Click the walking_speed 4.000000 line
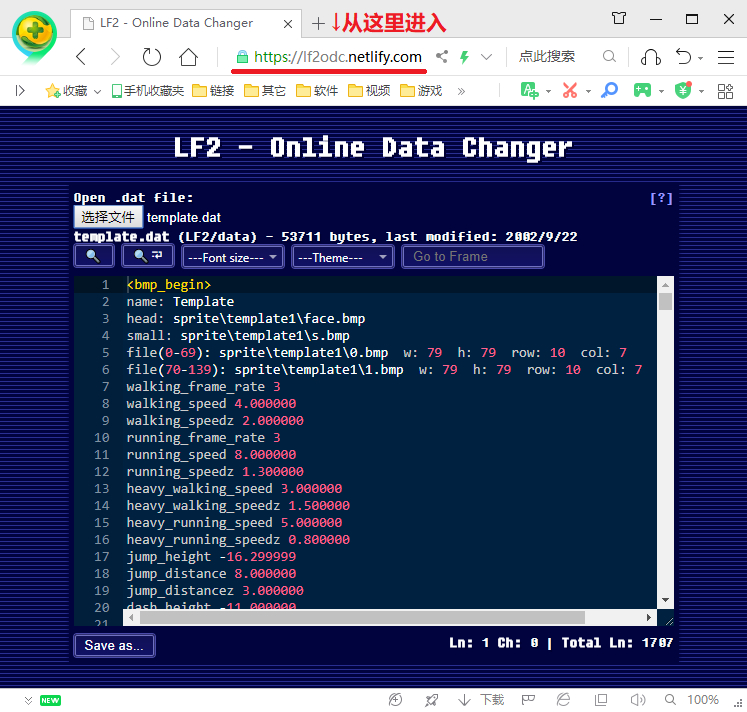 click(211, 404)
